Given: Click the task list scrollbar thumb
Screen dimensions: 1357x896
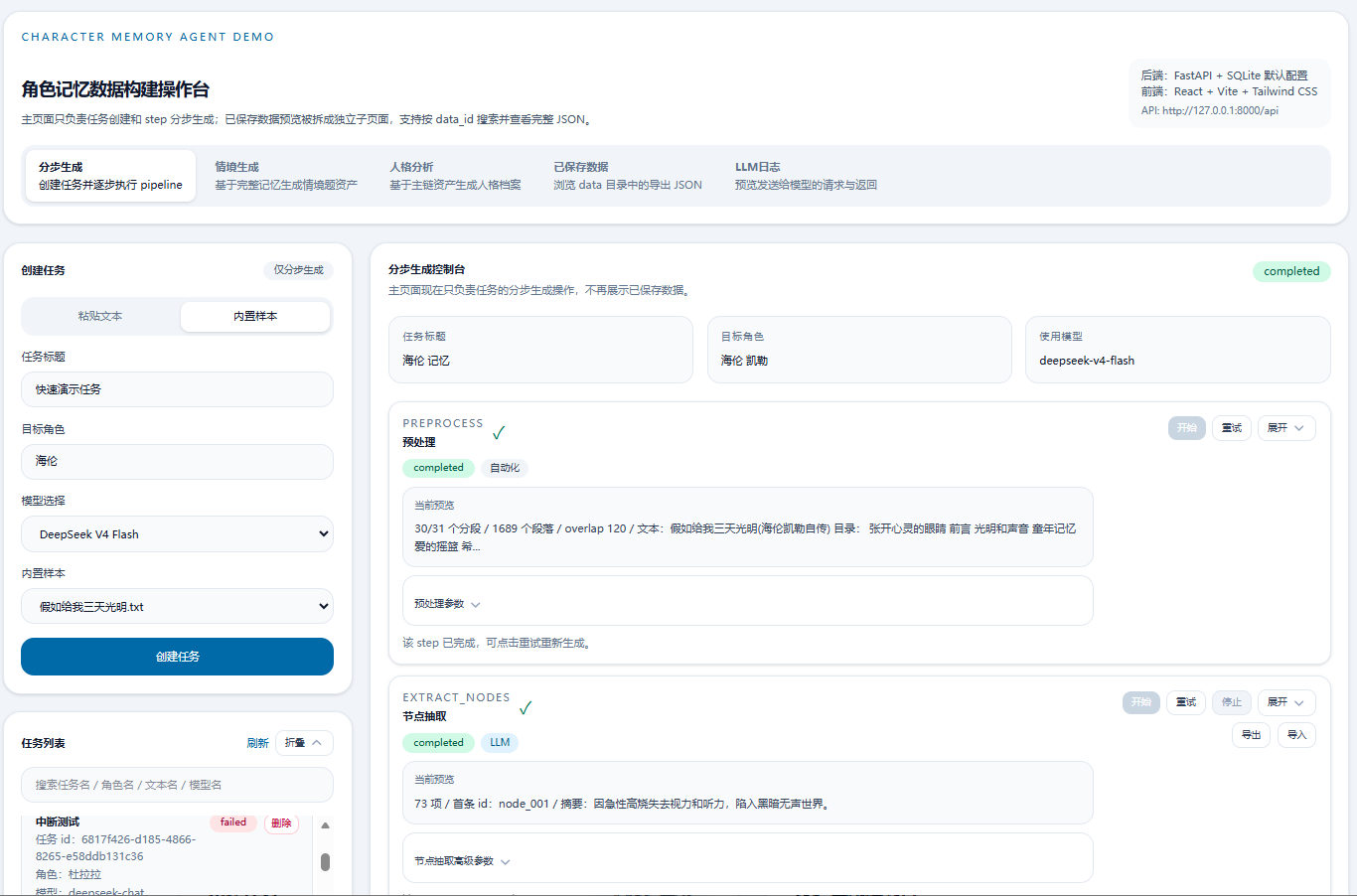Looking at the screenshot, I should click(325, 862).
